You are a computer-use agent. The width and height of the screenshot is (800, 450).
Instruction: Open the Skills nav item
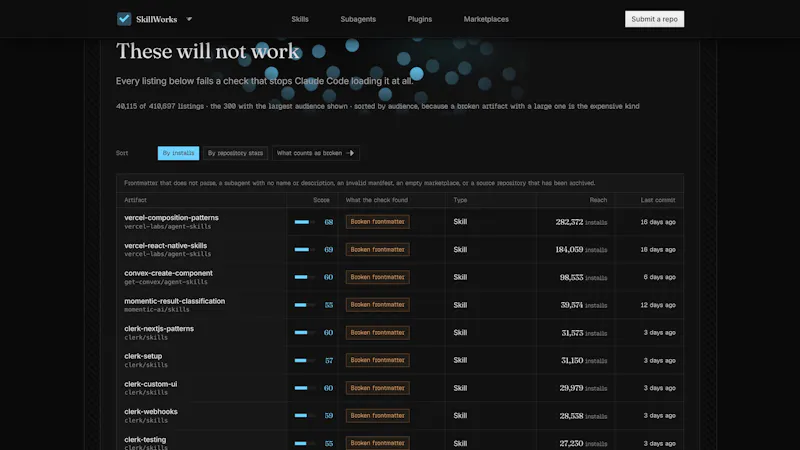(x=300, y=19)
